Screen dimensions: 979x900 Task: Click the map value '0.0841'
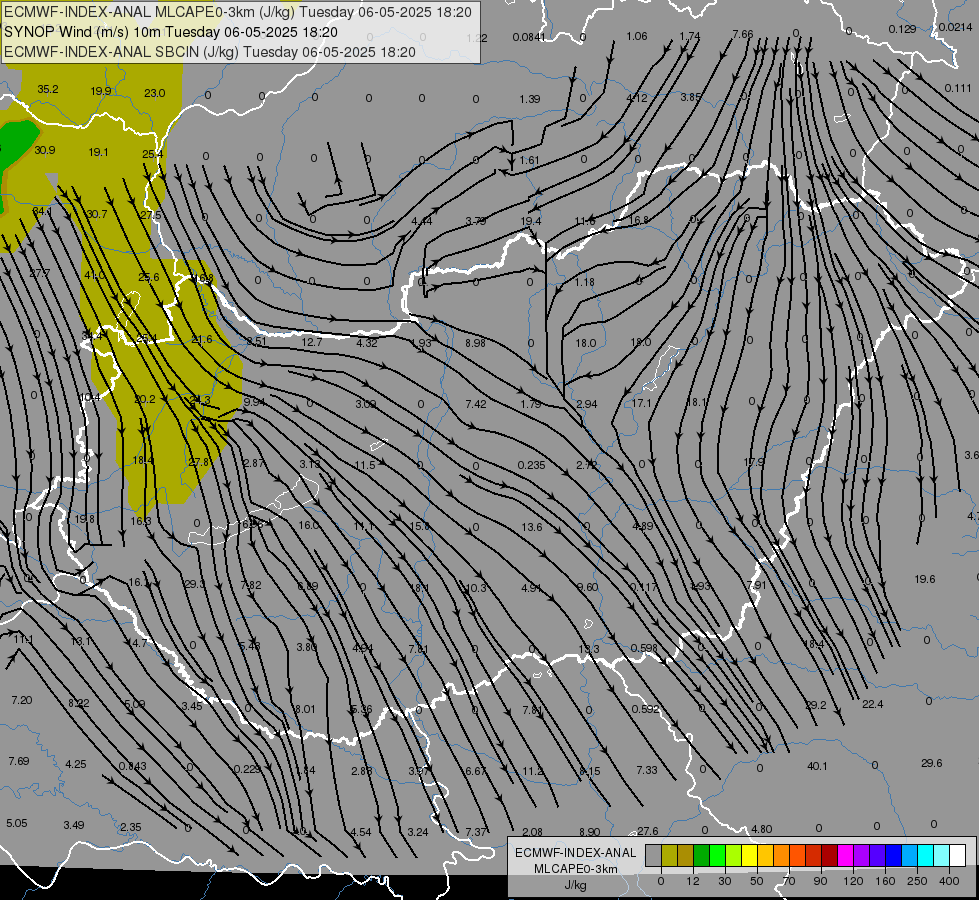click(x=529, y=37)
